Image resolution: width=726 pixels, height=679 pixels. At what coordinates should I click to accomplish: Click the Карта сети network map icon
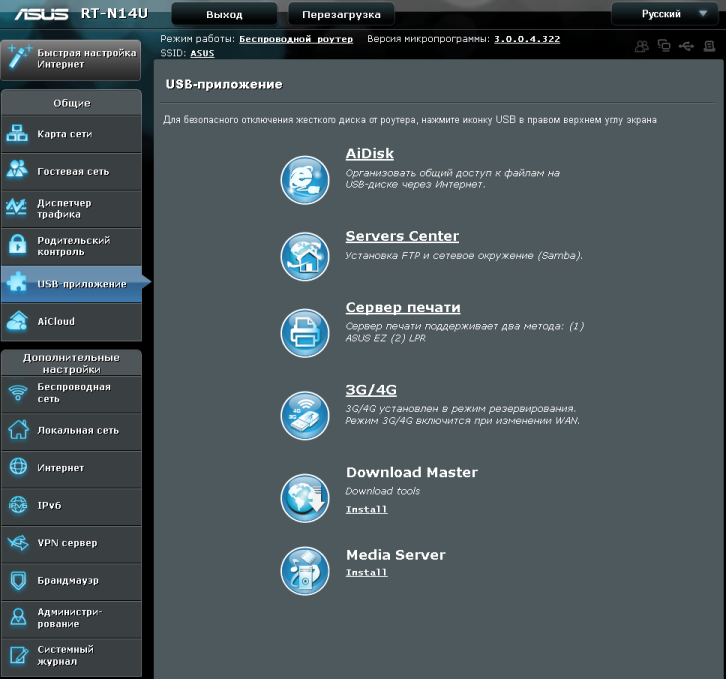[x=17, y=133]
